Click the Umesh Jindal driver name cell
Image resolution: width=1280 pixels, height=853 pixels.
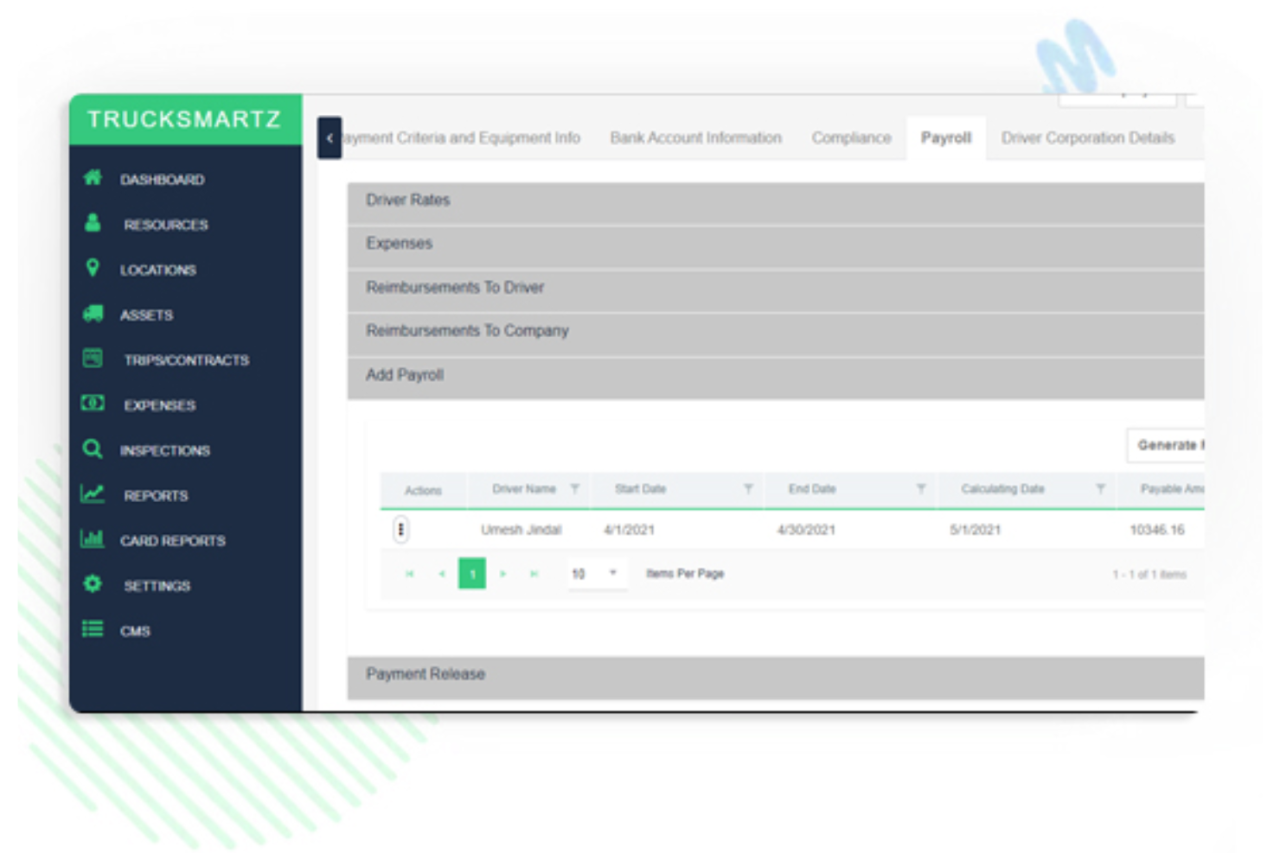pyautogui.click(x=521, y=530)
